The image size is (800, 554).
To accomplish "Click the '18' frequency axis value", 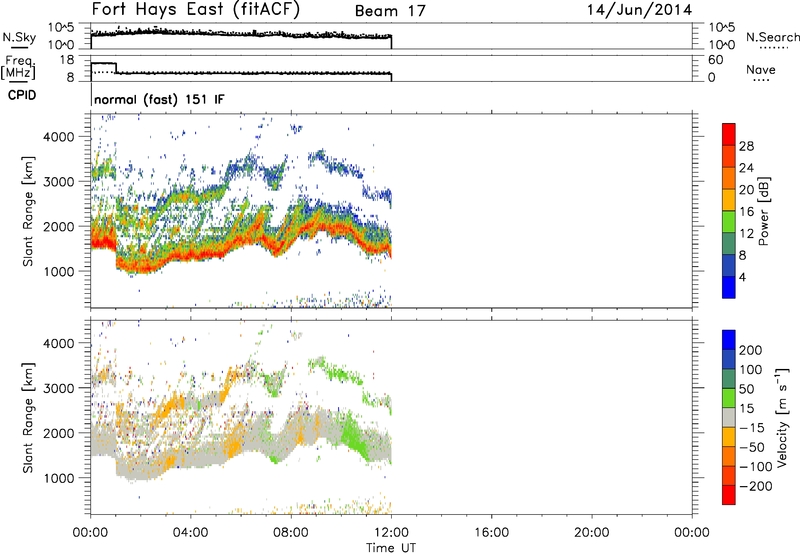I will 66,60.
